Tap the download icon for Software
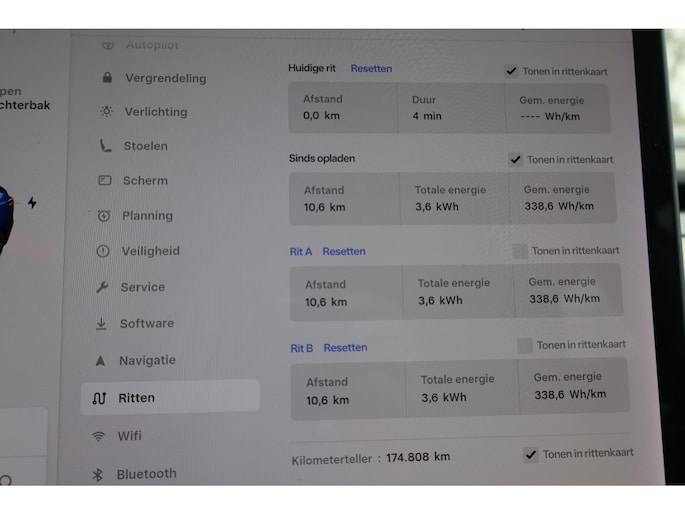 coord(101,324)
